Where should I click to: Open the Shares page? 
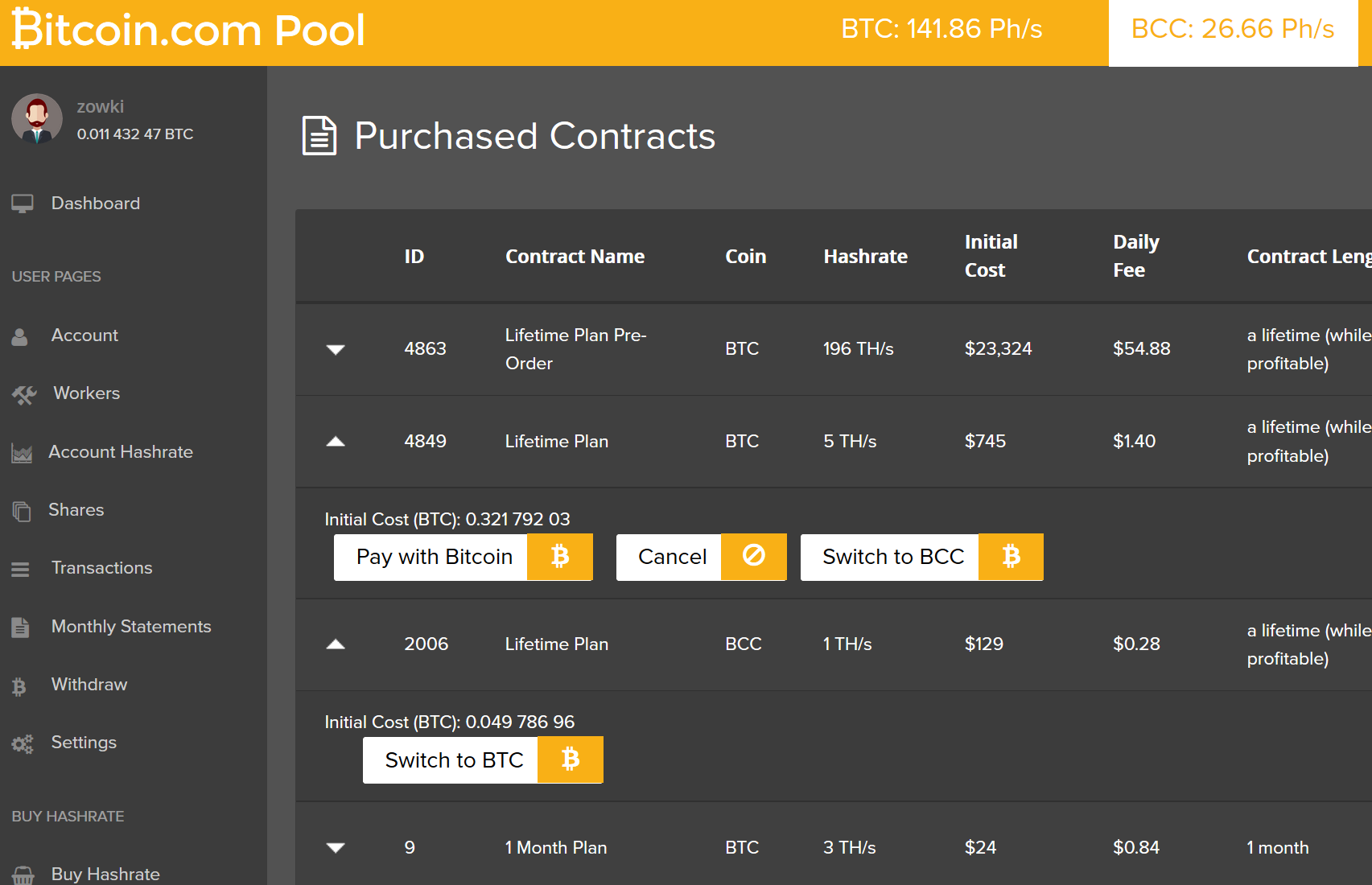[x=76, y=510]
